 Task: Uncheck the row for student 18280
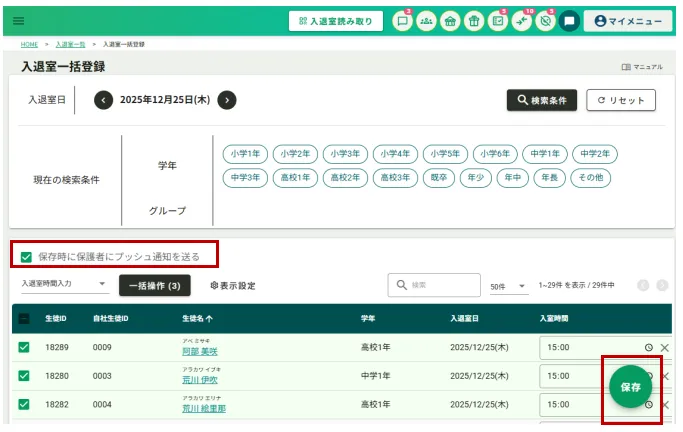[x=25, y=376]
